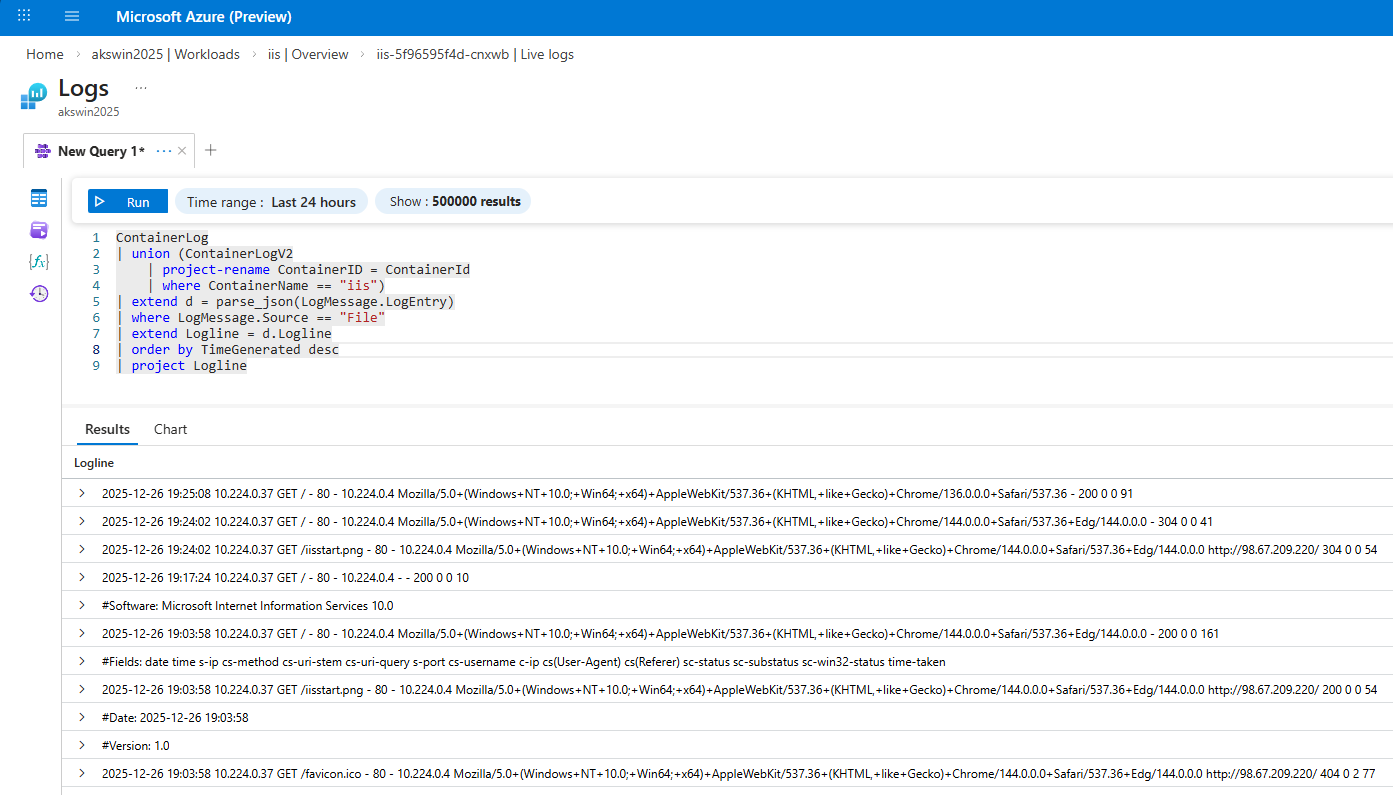1393x795 pixels.
Task: Open the Queries panel icon
Action: [x=38, y=230]
